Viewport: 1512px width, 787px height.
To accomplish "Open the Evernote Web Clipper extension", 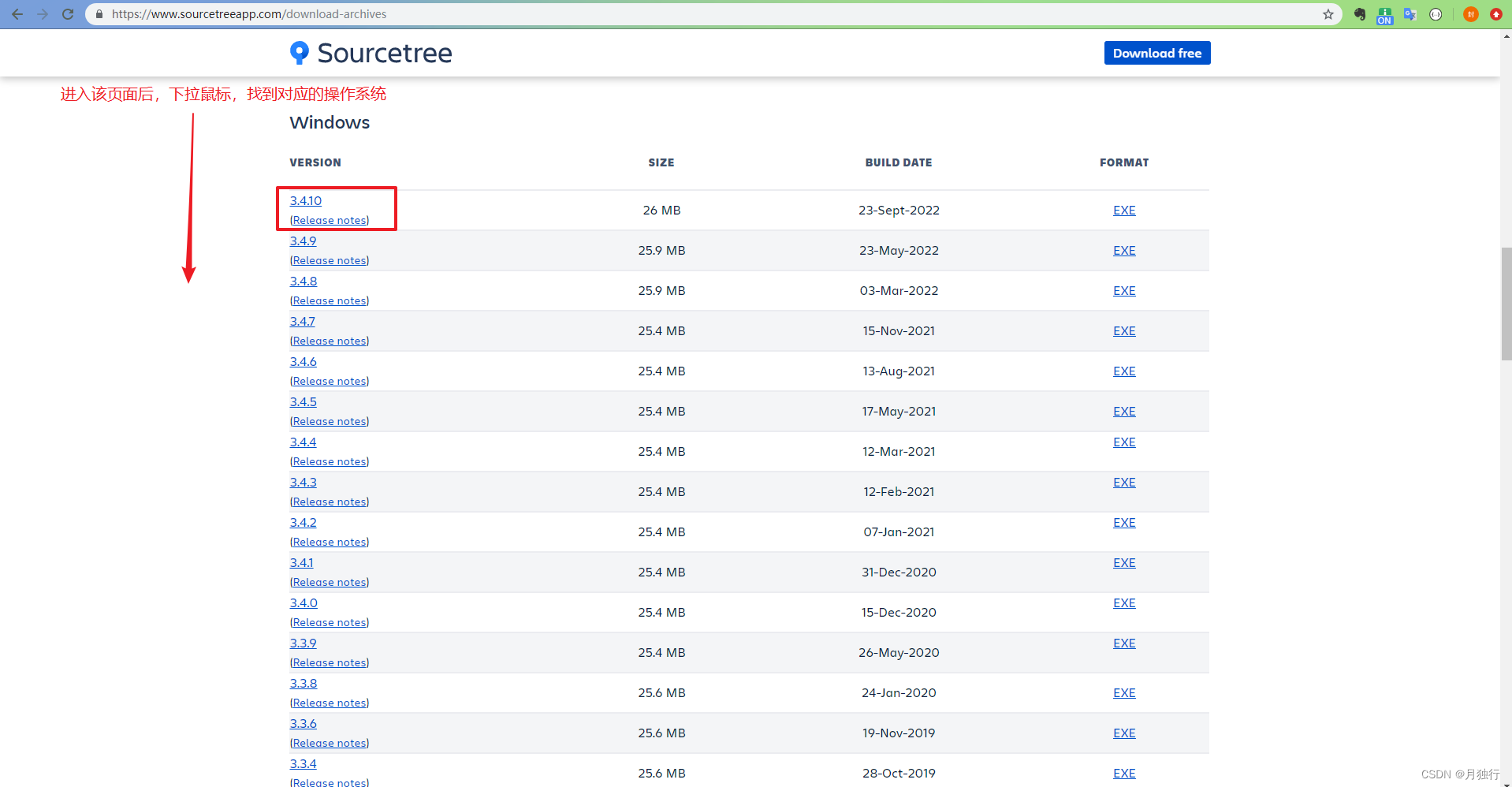I will pos(1359,14).
